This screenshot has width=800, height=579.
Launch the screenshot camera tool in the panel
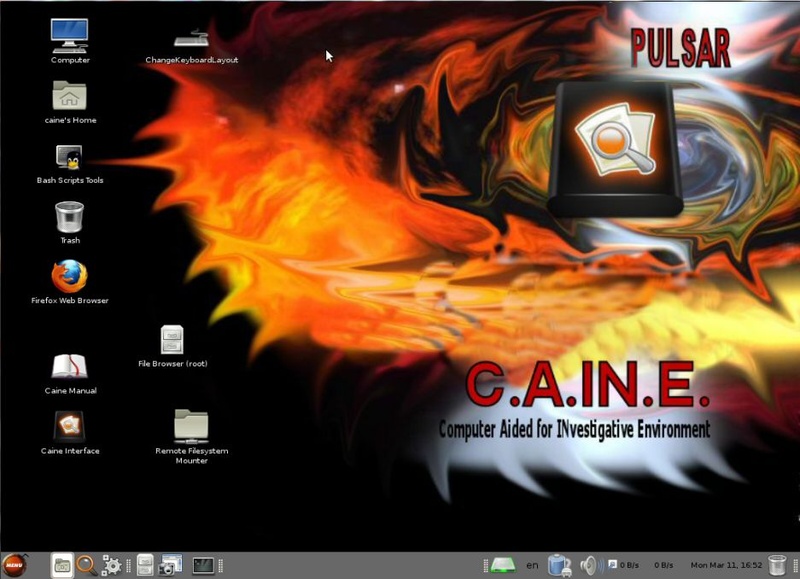pos(170,565)
